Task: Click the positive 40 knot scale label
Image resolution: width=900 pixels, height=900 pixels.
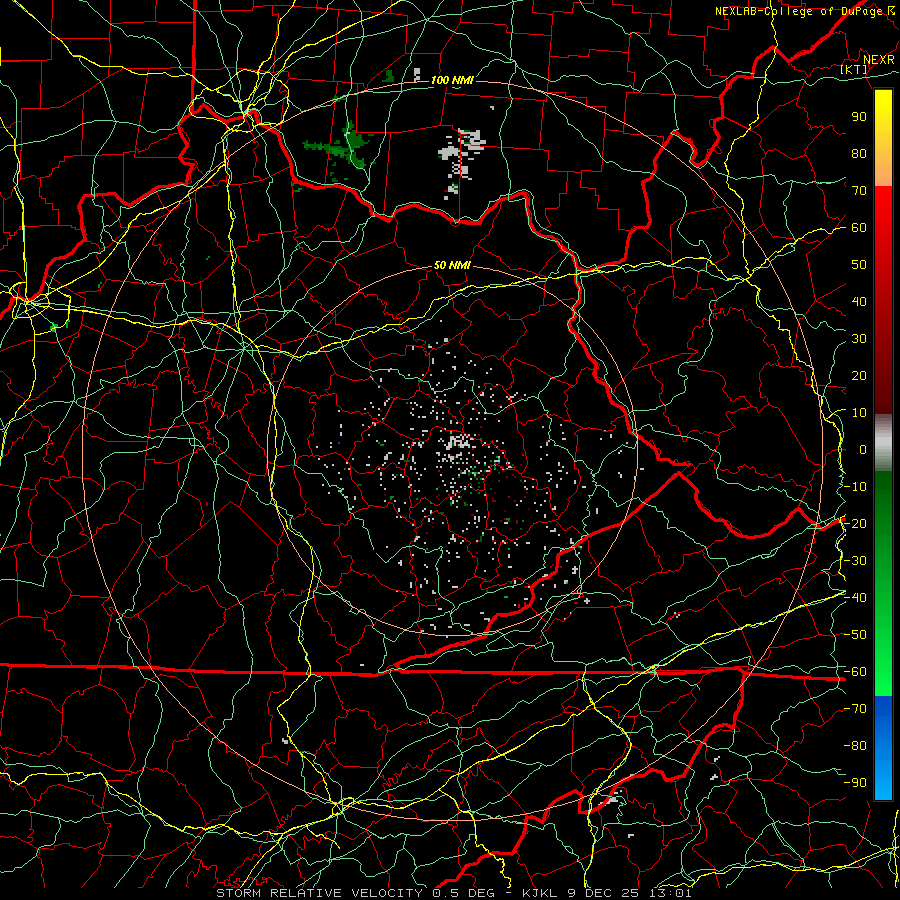Action: [x=859, y=301]
